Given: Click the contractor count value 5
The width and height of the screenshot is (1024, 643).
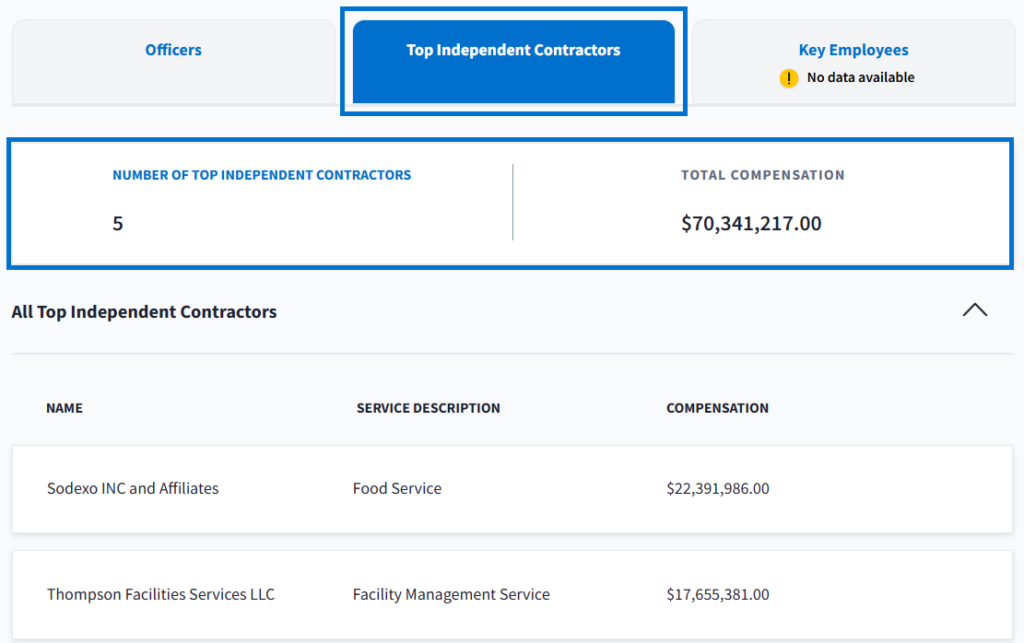Looking at the screenshot, I should 118,223.
